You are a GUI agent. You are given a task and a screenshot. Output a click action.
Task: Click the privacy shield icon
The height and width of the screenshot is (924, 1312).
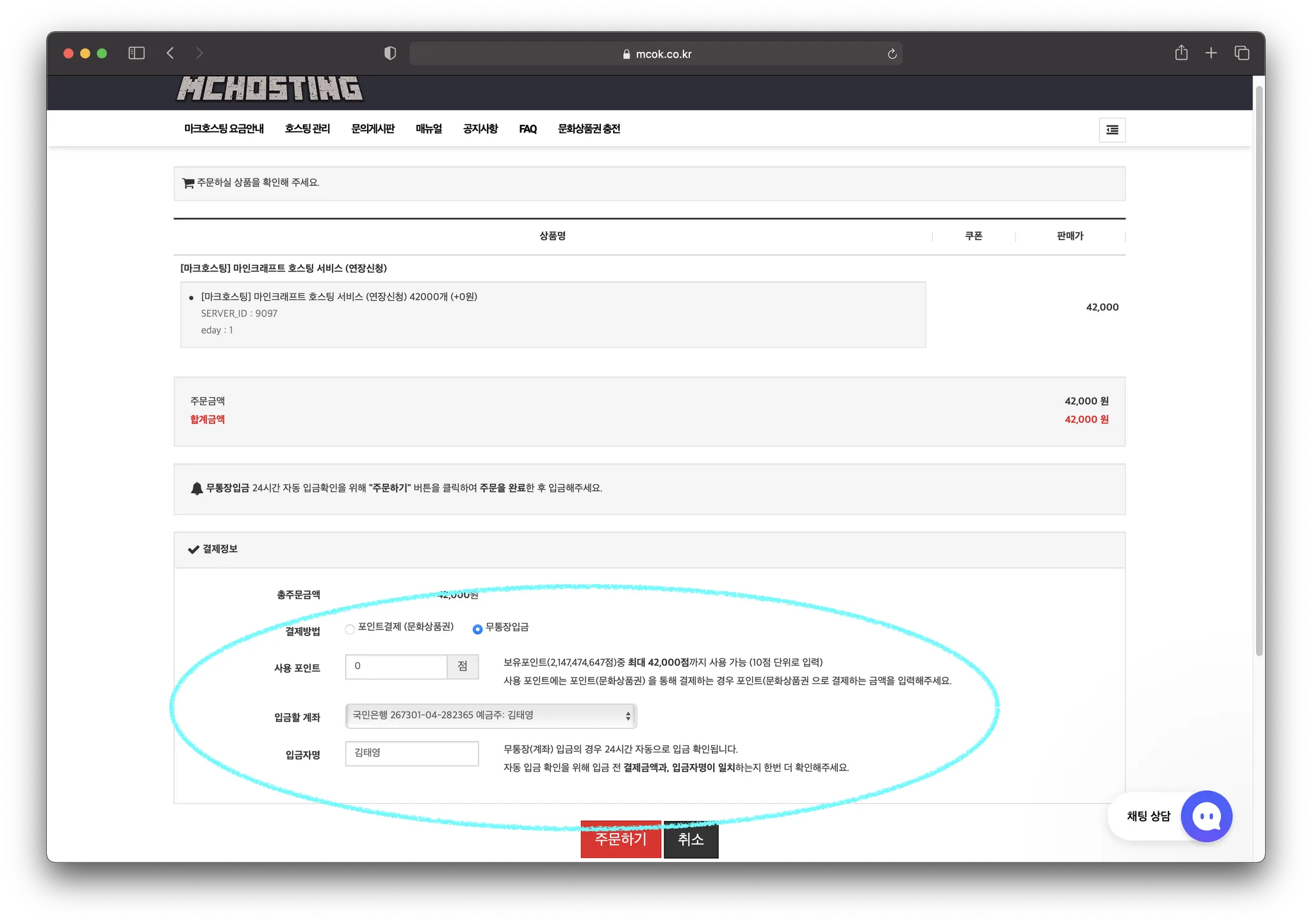click(x=389, y=53)
